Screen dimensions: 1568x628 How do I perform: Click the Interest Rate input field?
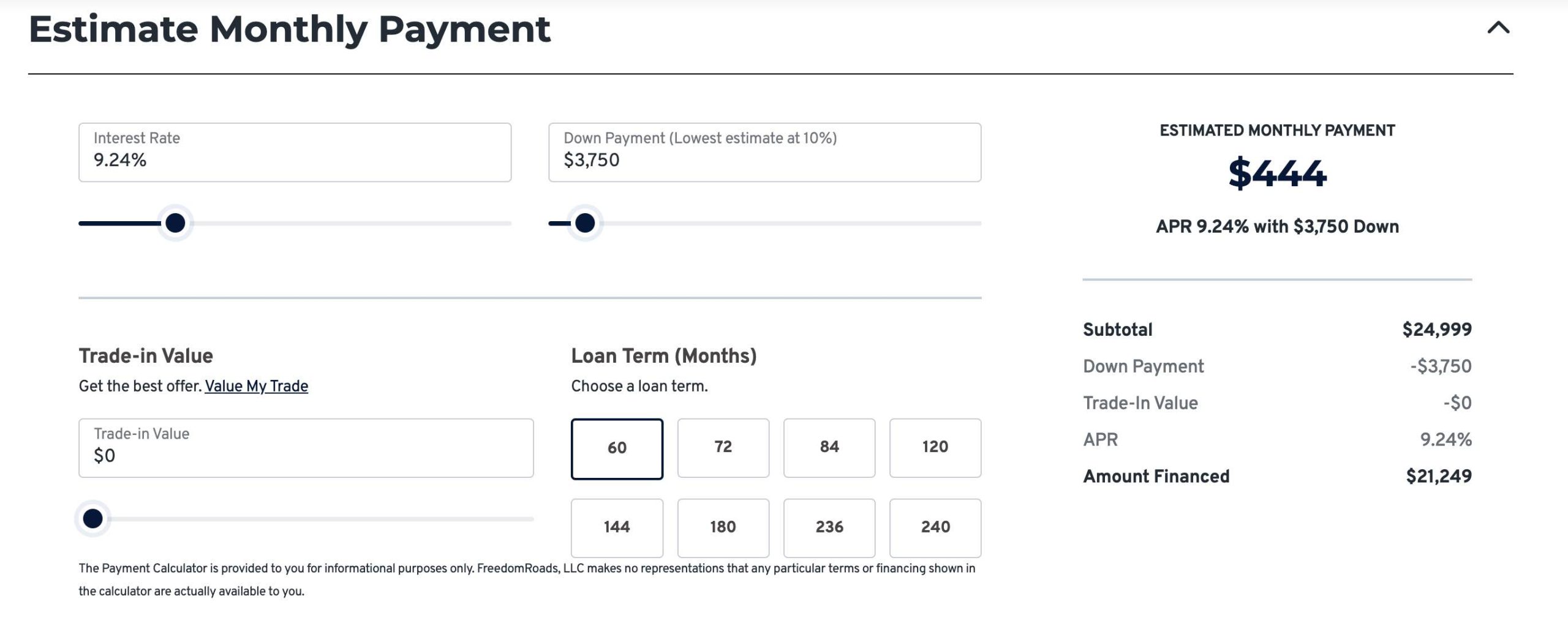(295, 153)
